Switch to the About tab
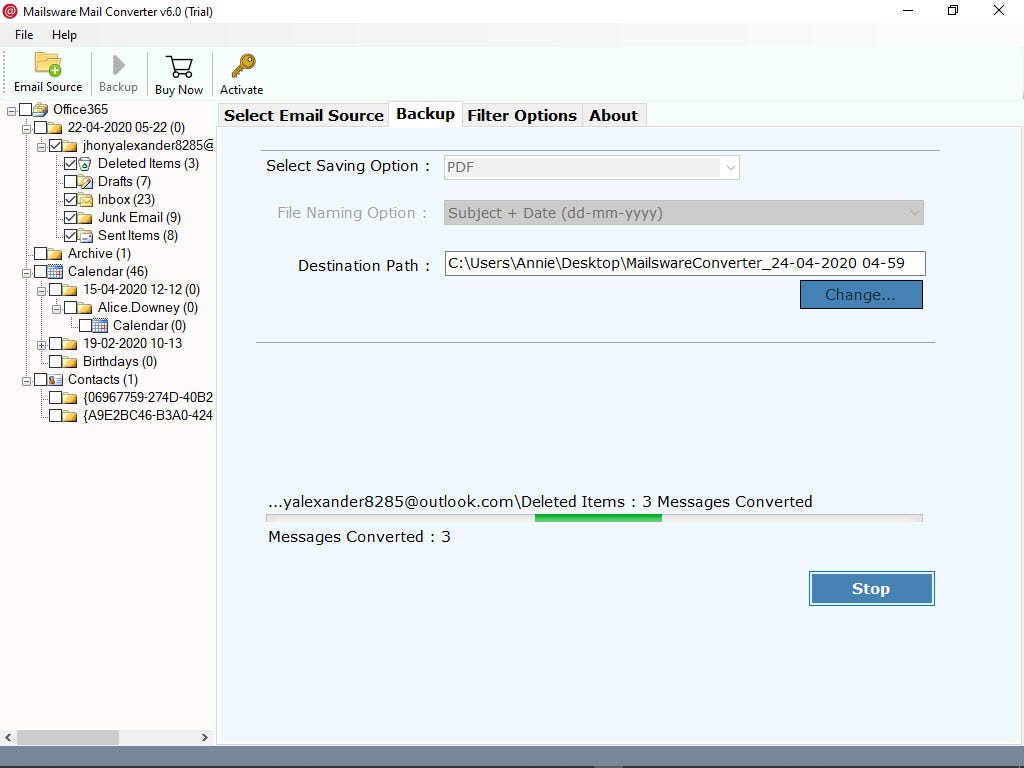The height and width of the screenshot is (768, 1024). point(613,116)
